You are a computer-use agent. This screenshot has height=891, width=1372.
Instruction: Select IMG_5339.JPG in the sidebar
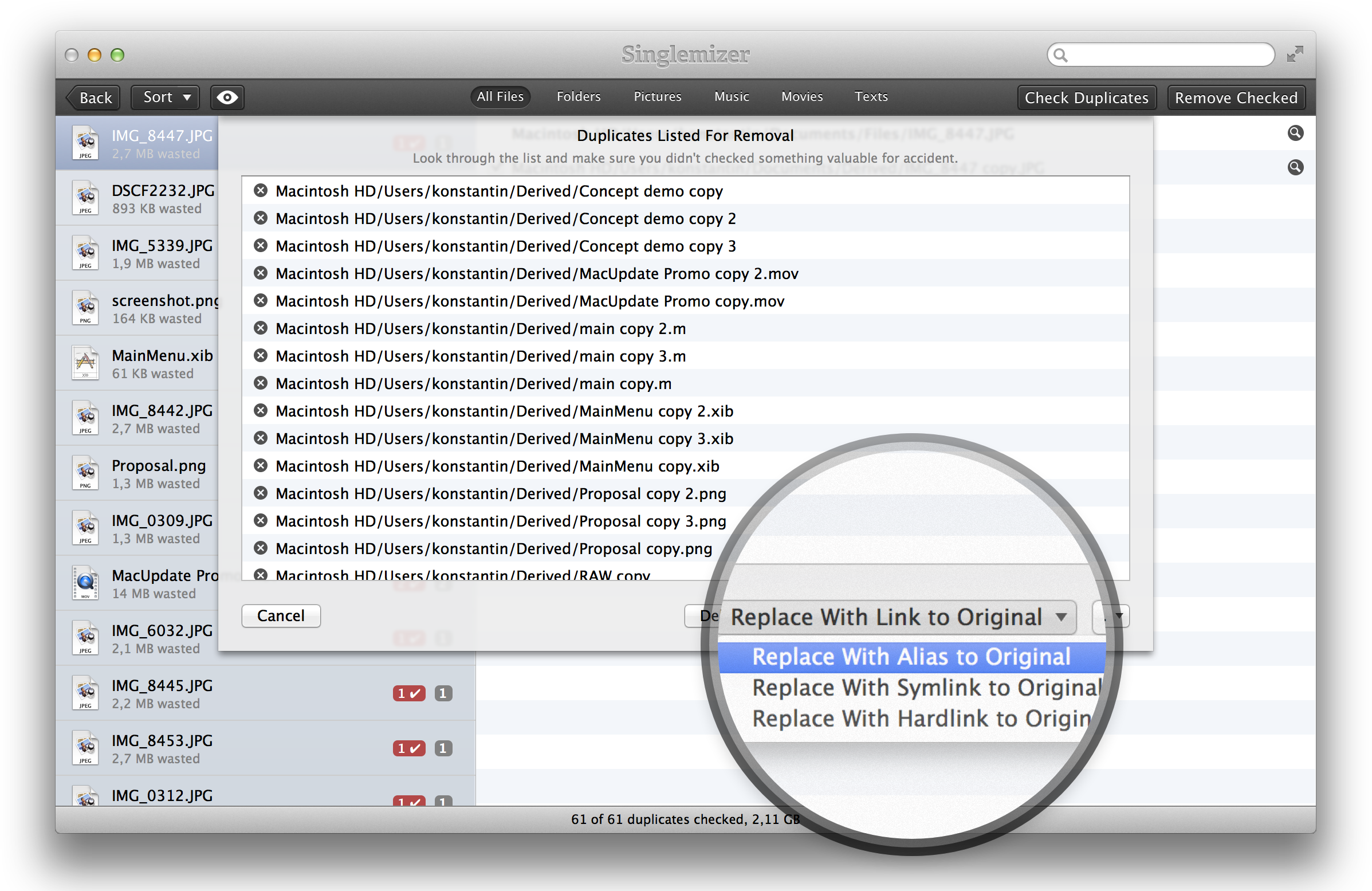pos(137,253)
